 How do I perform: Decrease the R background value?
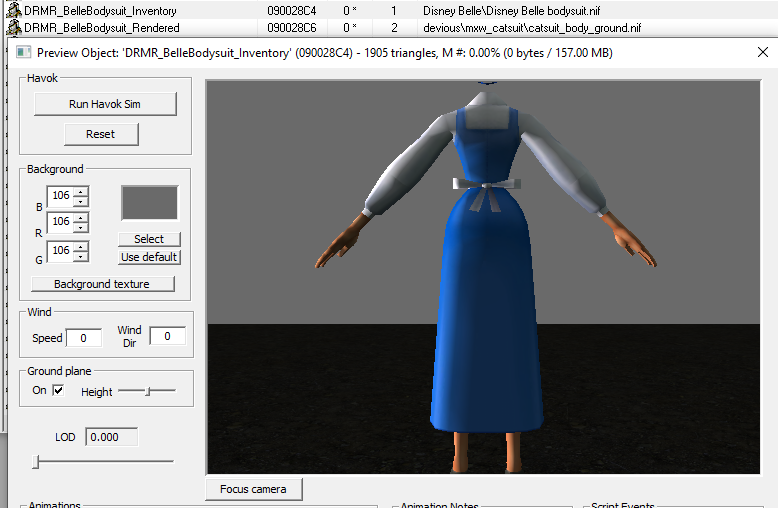(81, 227)
